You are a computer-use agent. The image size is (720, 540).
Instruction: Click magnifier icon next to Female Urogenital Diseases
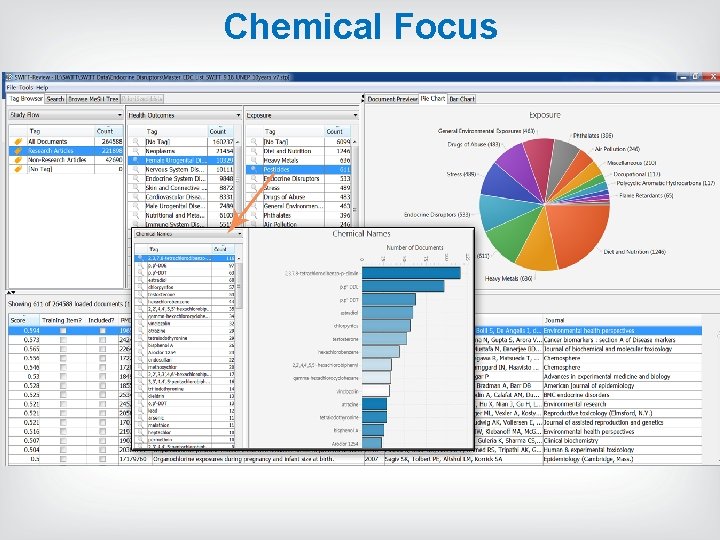coord(136,160)
